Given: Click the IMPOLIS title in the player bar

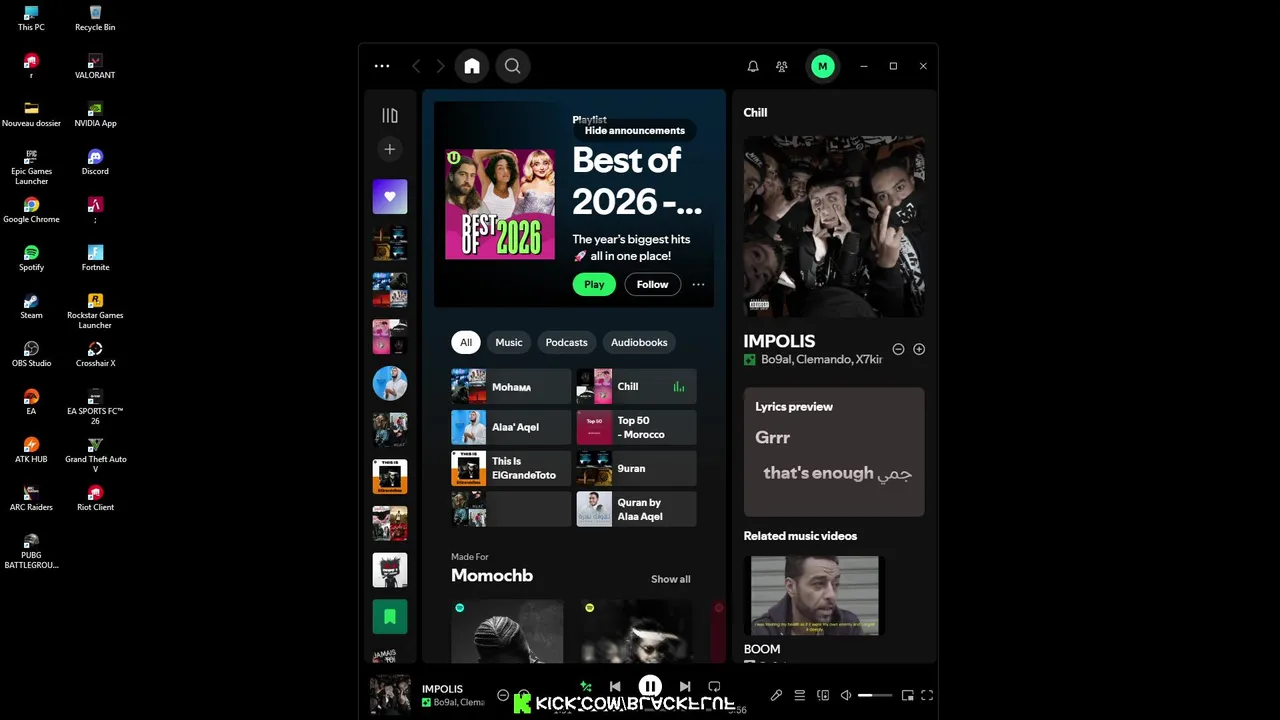Looking at the screenshot, I should [442, 689].
